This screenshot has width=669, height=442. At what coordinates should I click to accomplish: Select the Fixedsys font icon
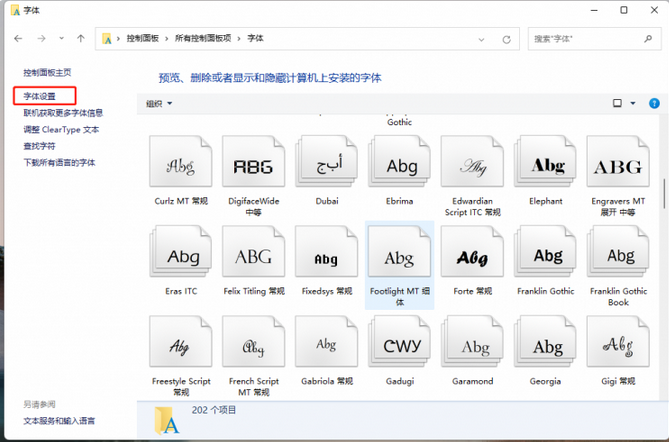pos(327,252)
